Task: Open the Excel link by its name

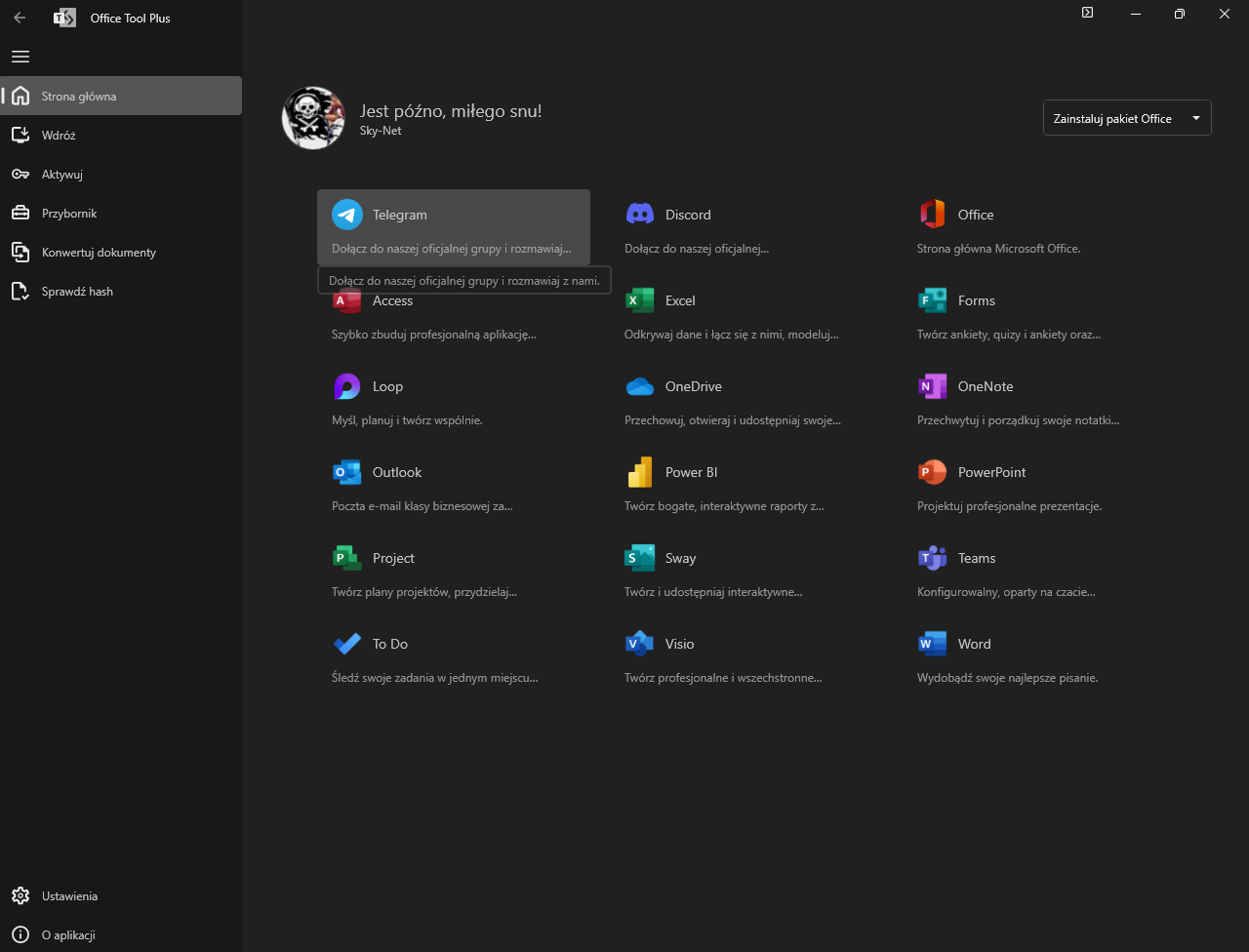Action: pos(680,300)
